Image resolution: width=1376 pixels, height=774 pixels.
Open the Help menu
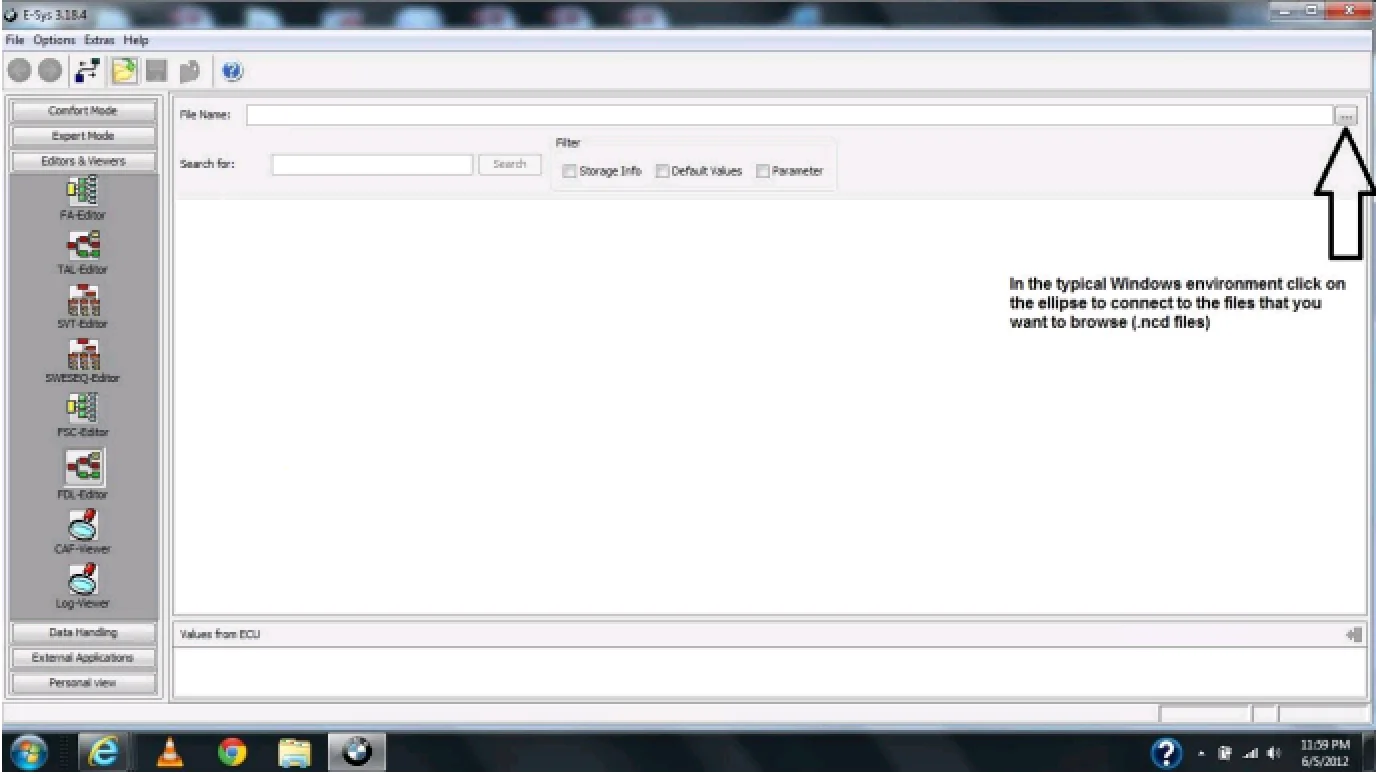coord(136,40)
